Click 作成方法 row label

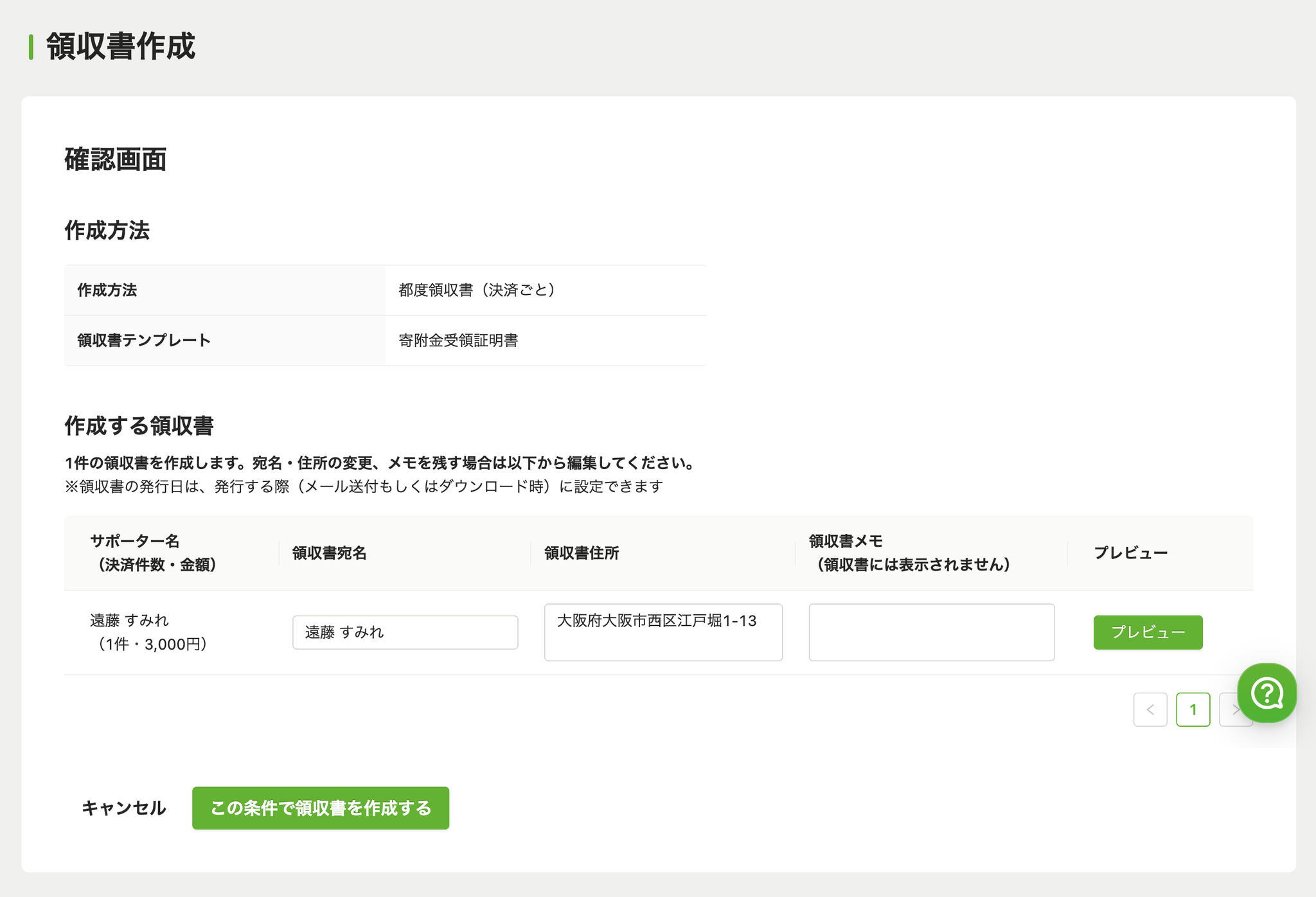click(107, 290)
